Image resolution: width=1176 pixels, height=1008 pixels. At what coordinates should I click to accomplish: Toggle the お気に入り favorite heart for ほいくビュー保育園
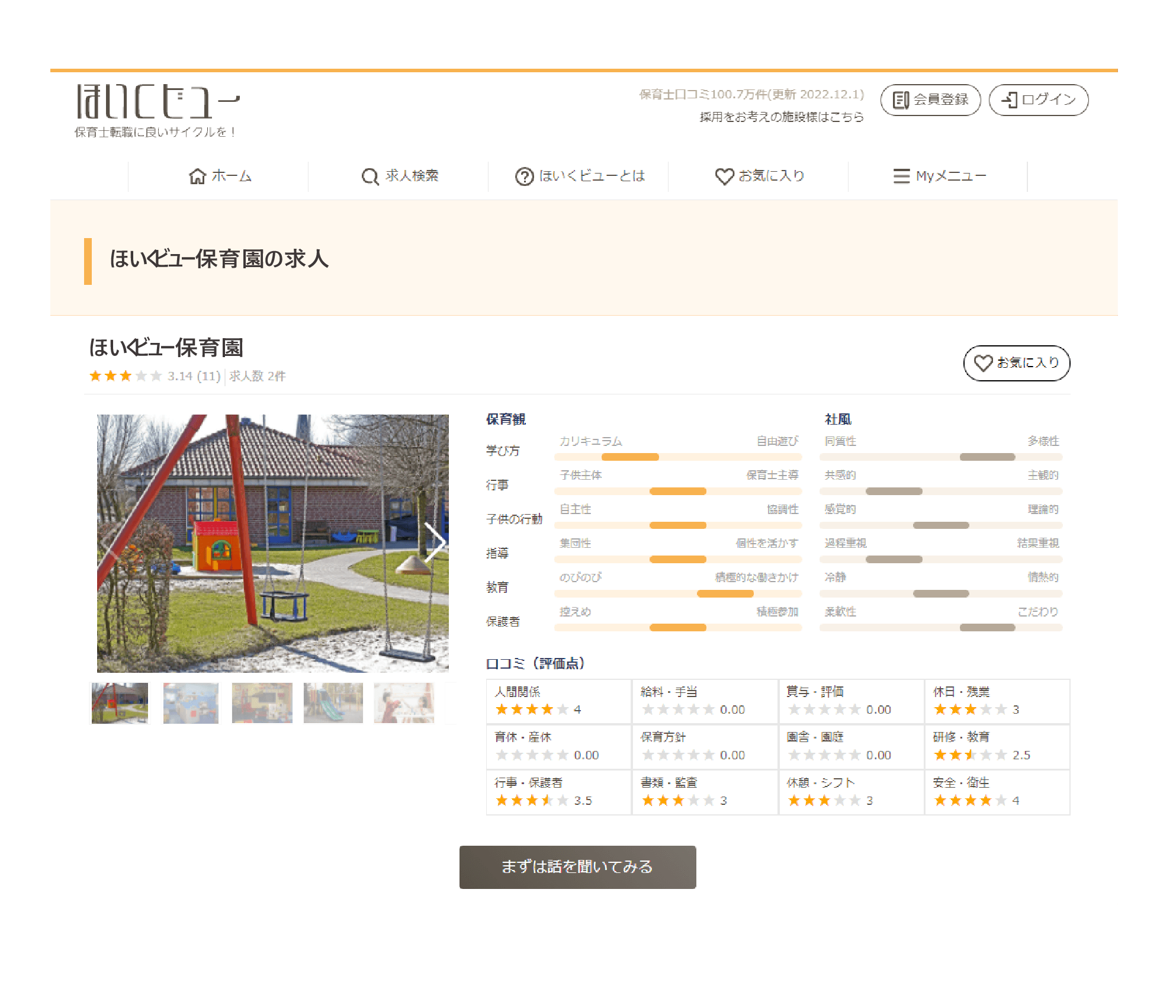[1016, 363]
